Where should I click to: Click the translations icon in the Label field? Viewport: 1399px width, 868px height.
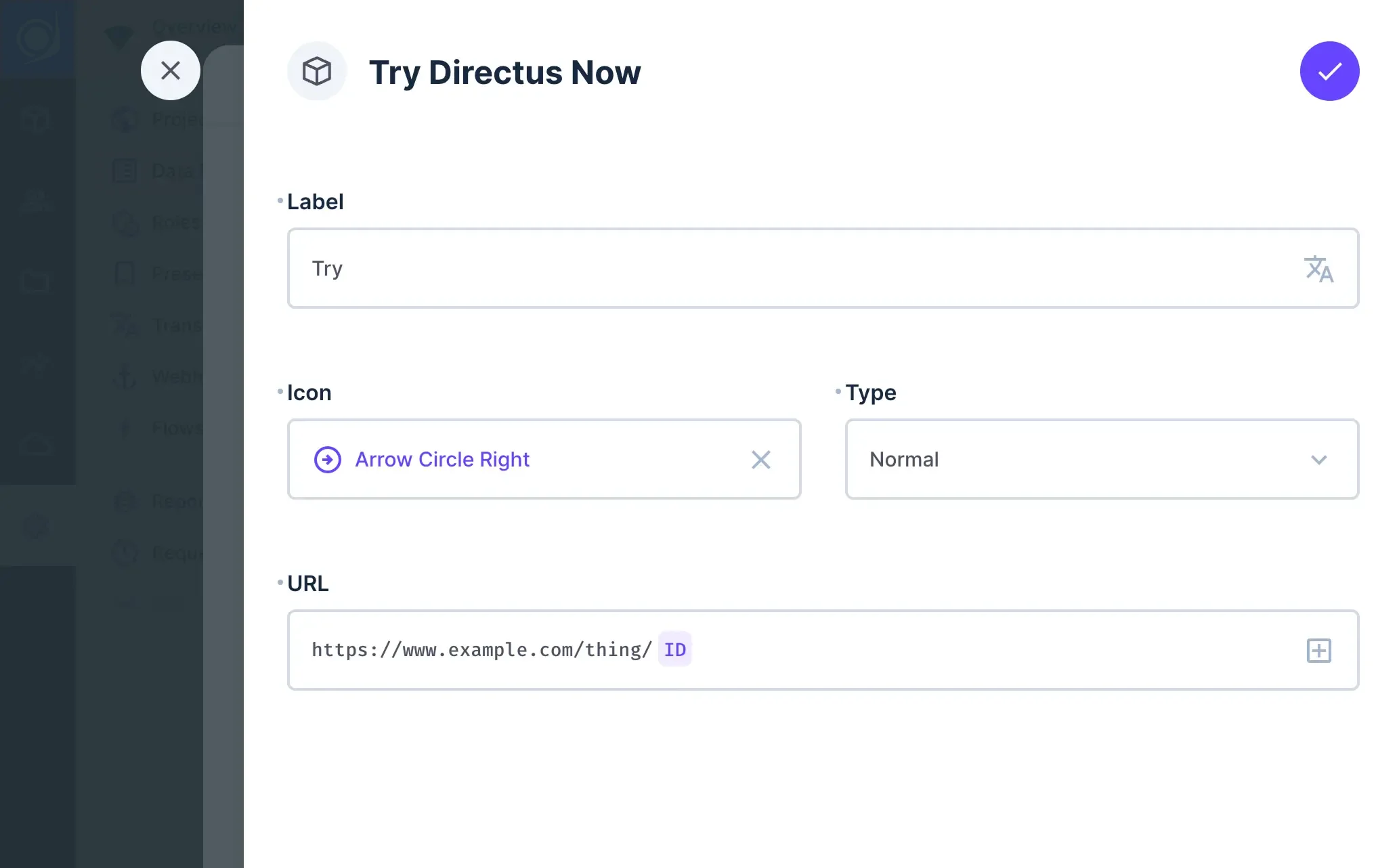[1318, 268]
